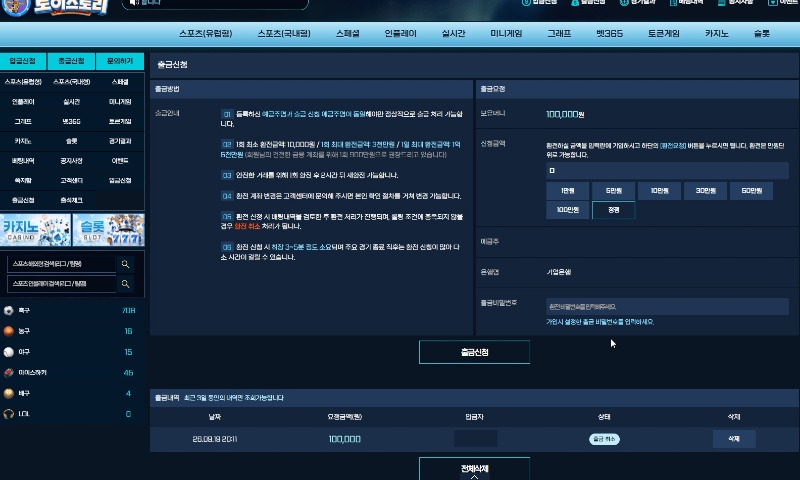Click 카지노 in the sidebar grid
The image size is (800, 480).
pos(23,141)
